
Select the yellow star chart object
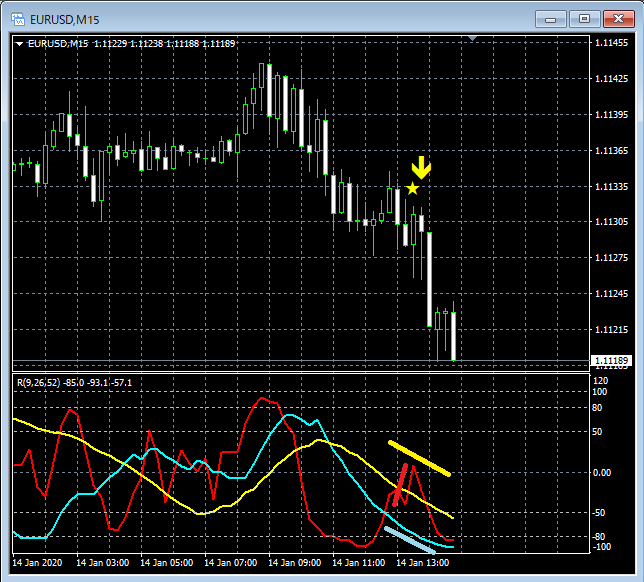[412, 188]
